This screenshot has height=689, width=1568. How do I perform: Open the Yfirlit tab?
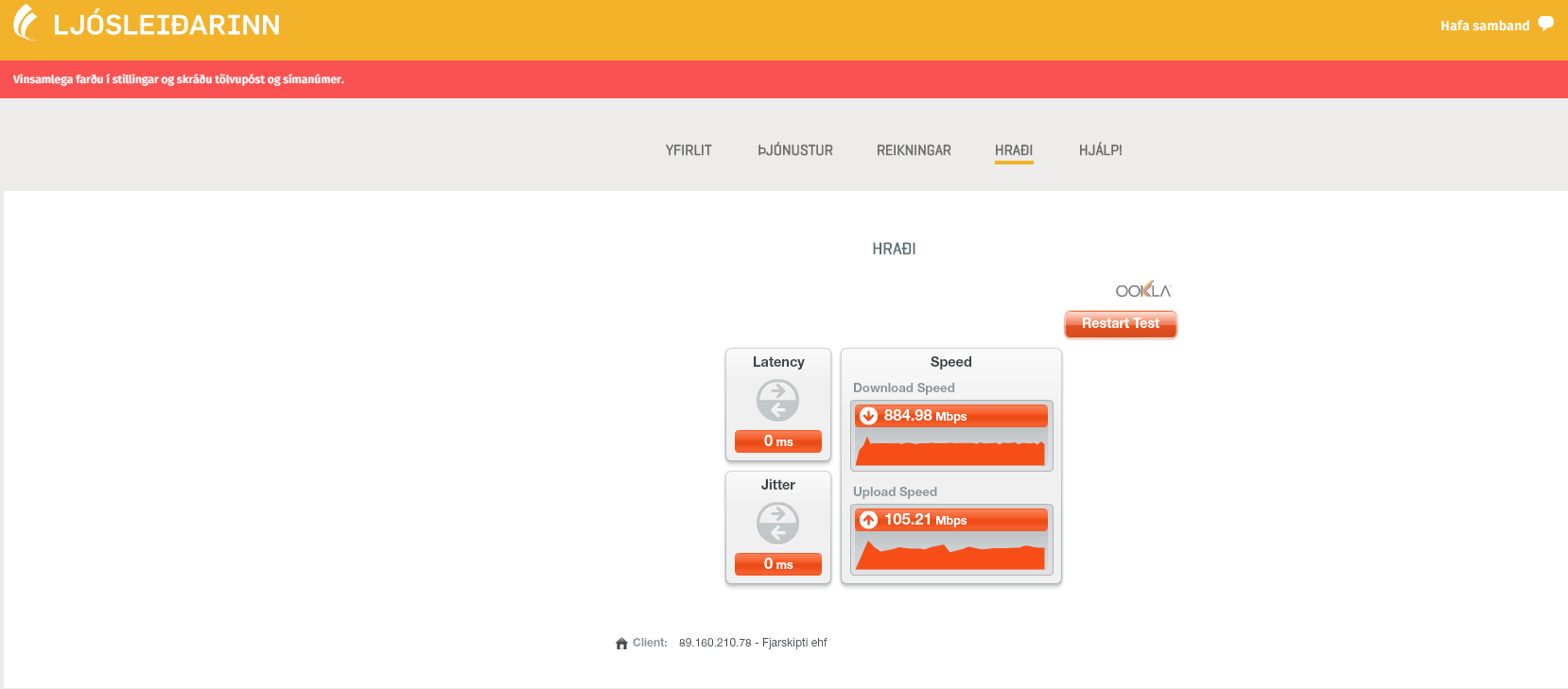click(688, 150)
